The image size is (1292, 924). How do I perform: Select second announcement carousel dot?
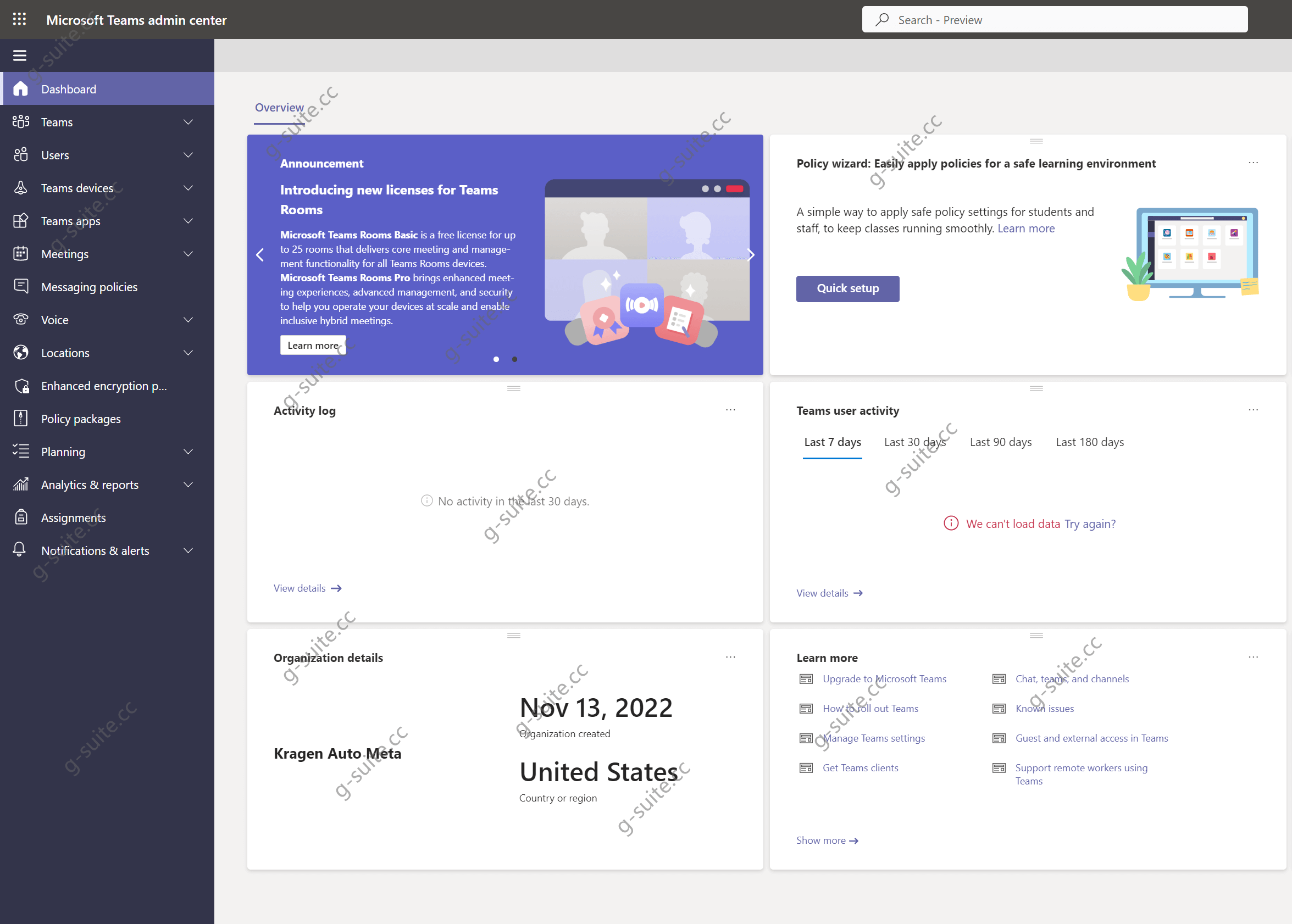pyautogui.click(x=514, y=359)
